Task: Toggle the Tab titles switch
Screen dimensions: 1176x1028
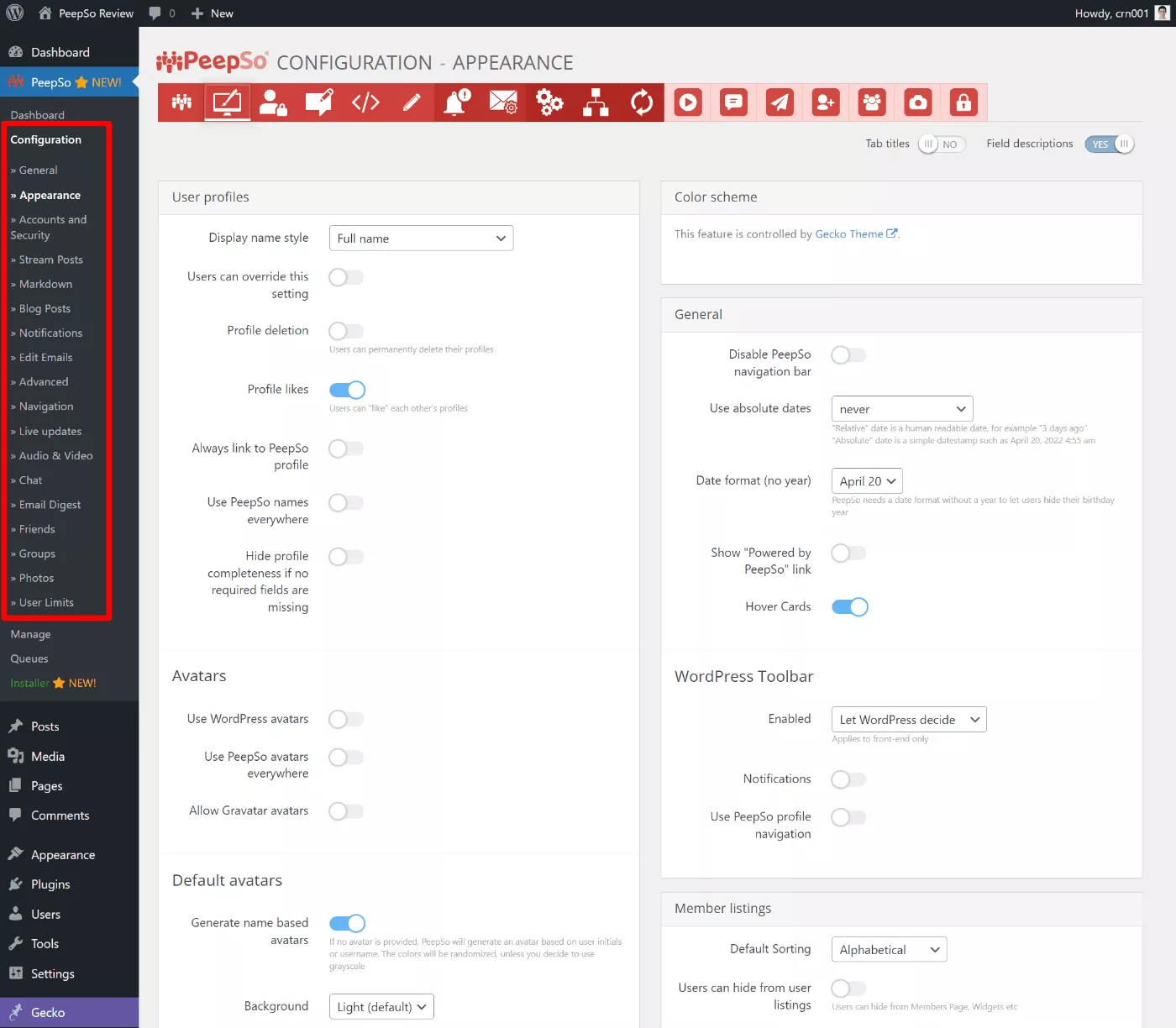Action: tap(942, 144)
